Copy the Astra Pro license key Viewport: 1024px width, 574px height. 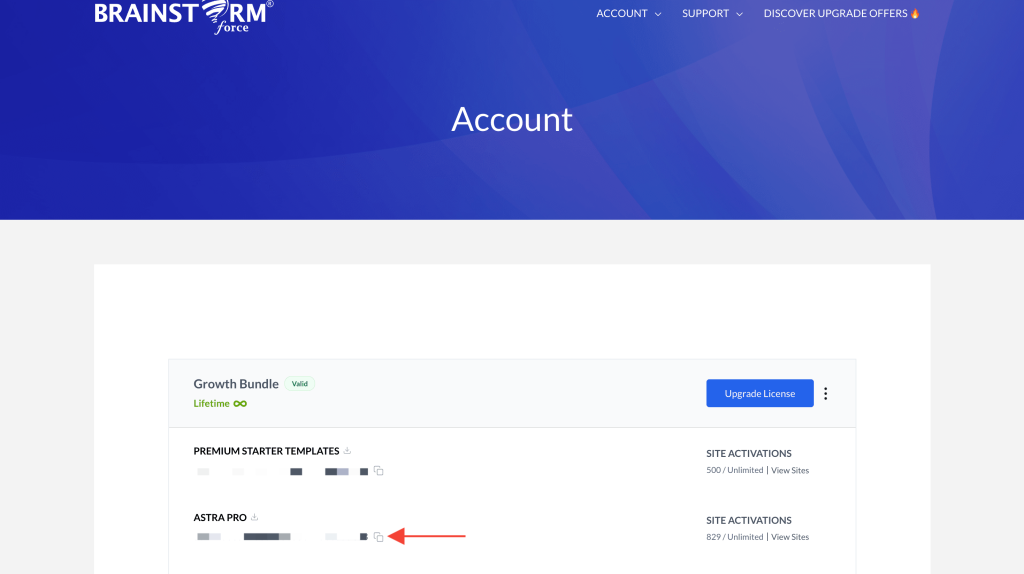tap(378, 537)
